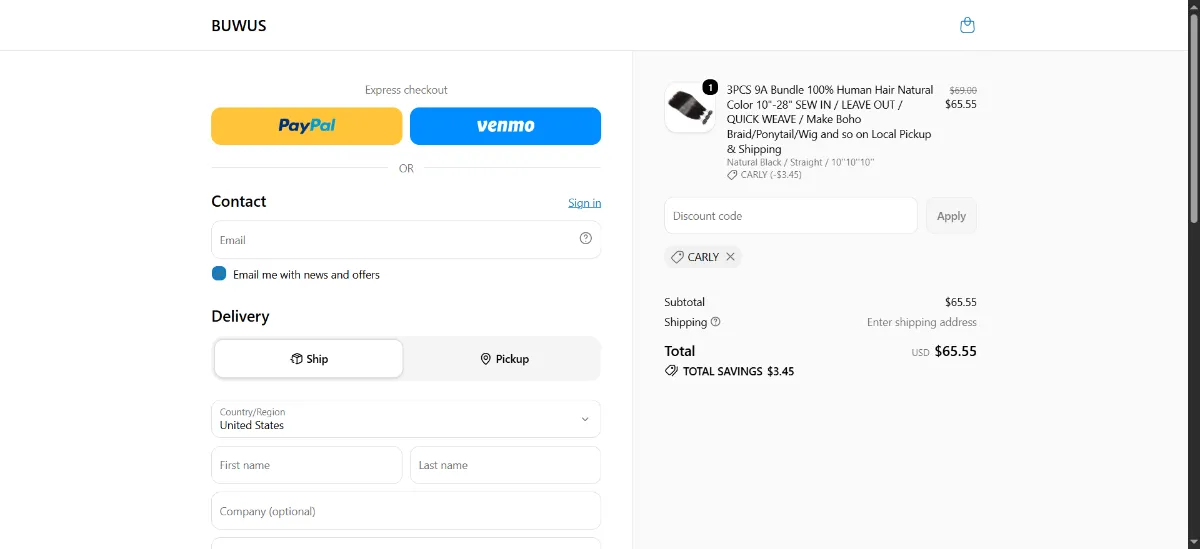1200x549 pixels.
Task: Go to BUWUS store home logo
Action: tap(239, 26)
